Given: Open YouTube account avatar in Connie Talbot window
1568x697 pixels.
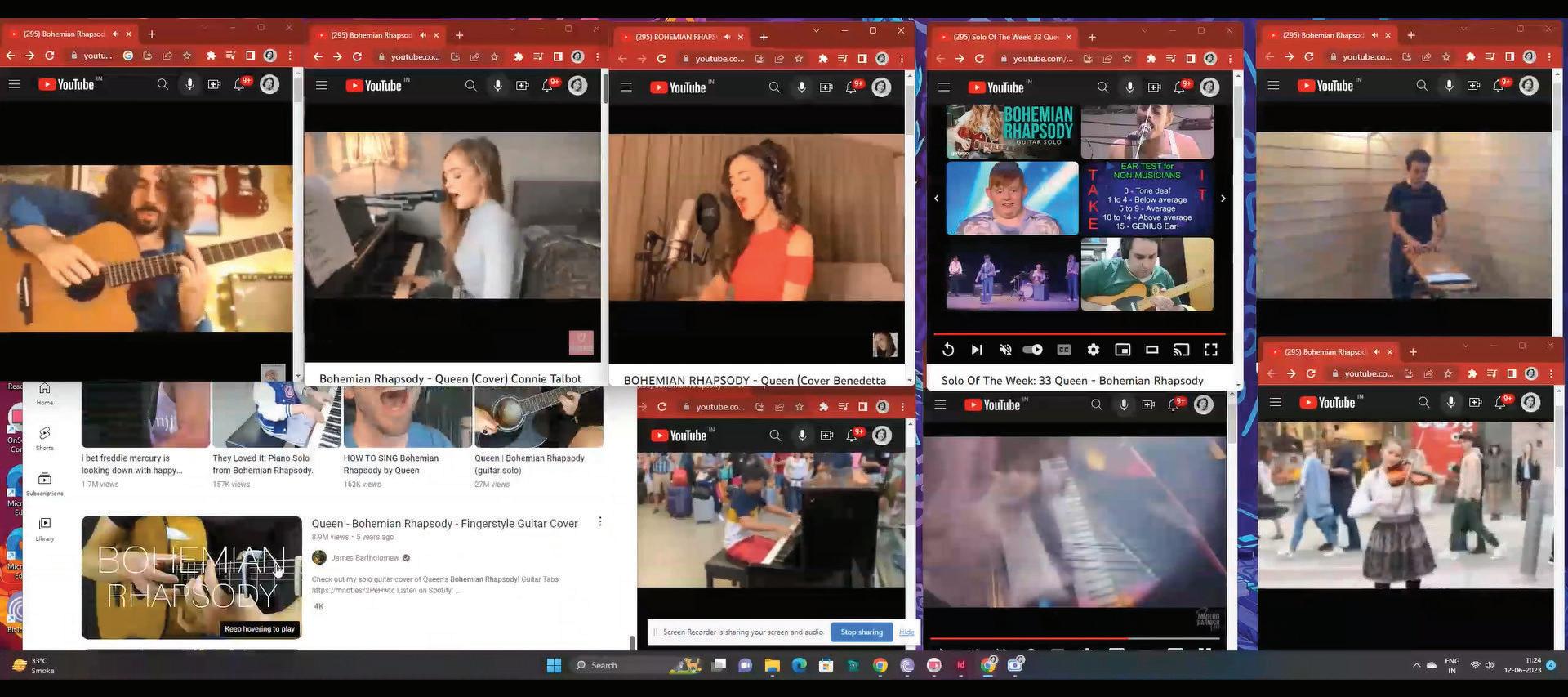Looking at the screenshot, I should 577,86.
